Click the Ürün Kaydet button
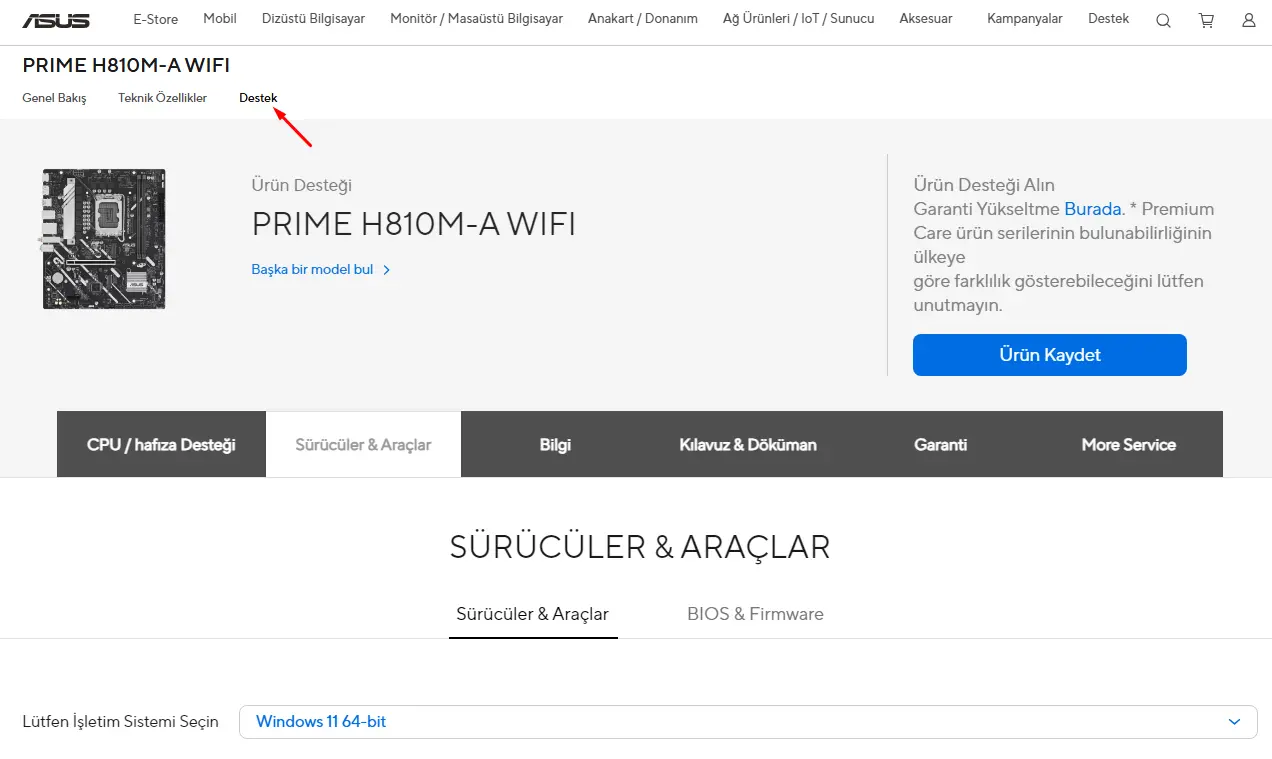This screenshot has width=1272, height=759. point(1050,355)
